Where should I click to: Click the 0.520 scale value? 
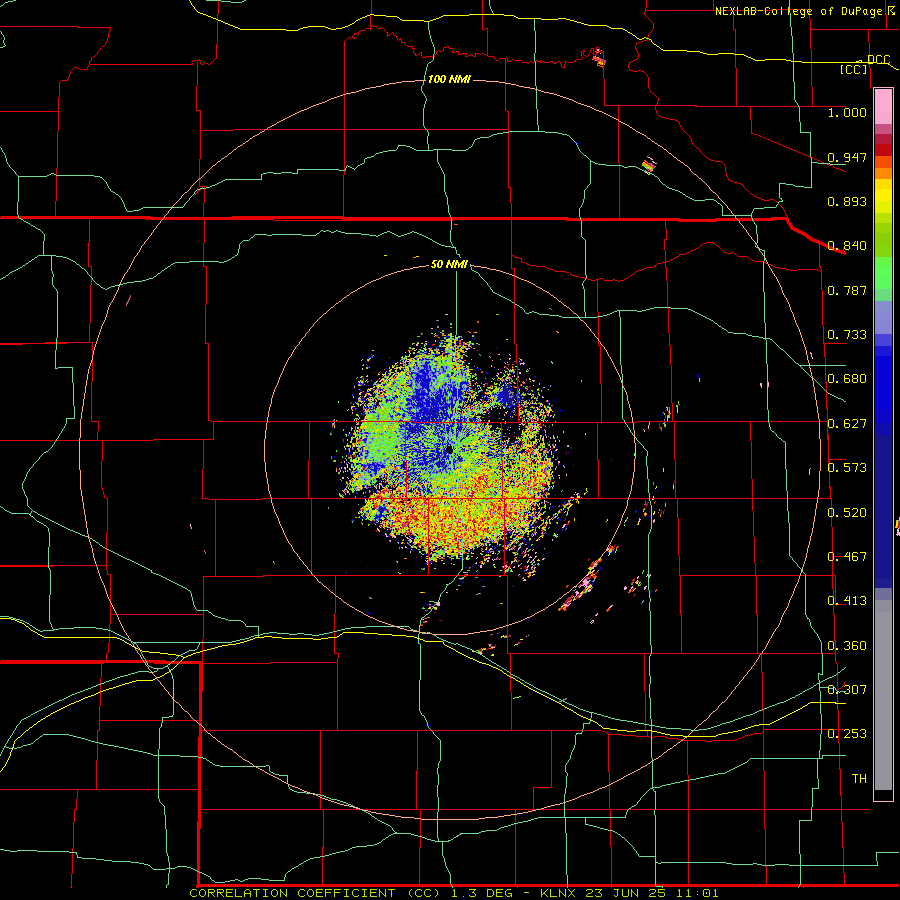pos(847,513)
